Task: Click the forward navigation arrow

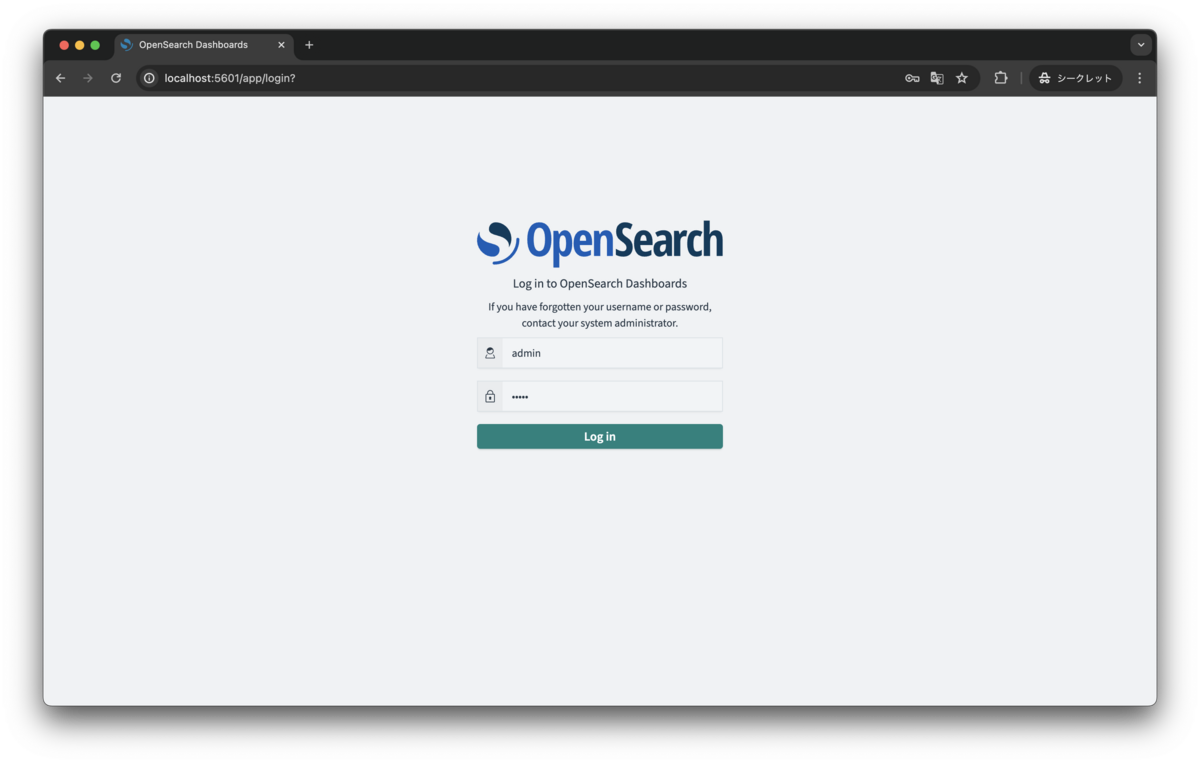Action: tap(88, 77)
